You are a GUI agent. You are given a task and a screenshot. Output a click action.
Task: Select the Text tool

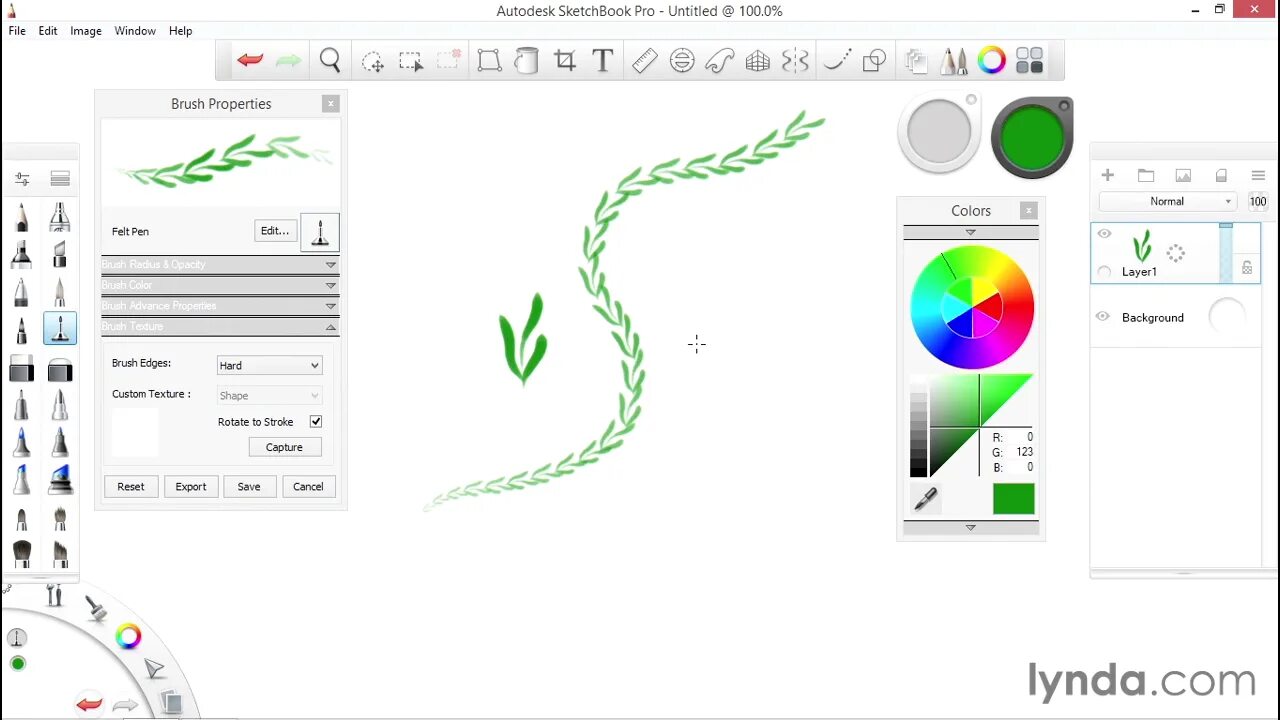602,61
